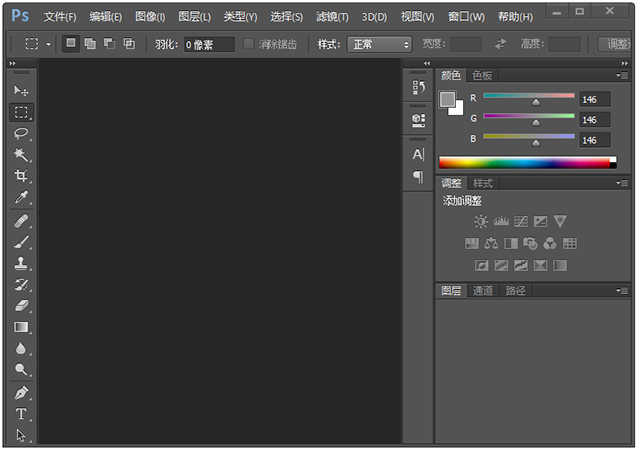This screenshot has width=640, height=450.
Task: Swap width and height values button
Action: tap(500, 45)
